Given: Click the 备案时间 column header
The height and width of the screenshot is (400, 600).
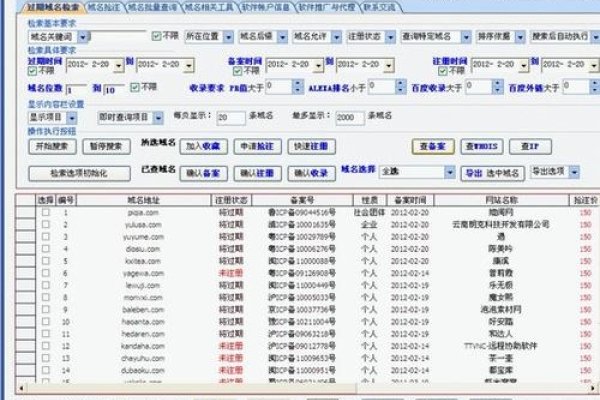Looking at the screenshot, I should [410, 200].
